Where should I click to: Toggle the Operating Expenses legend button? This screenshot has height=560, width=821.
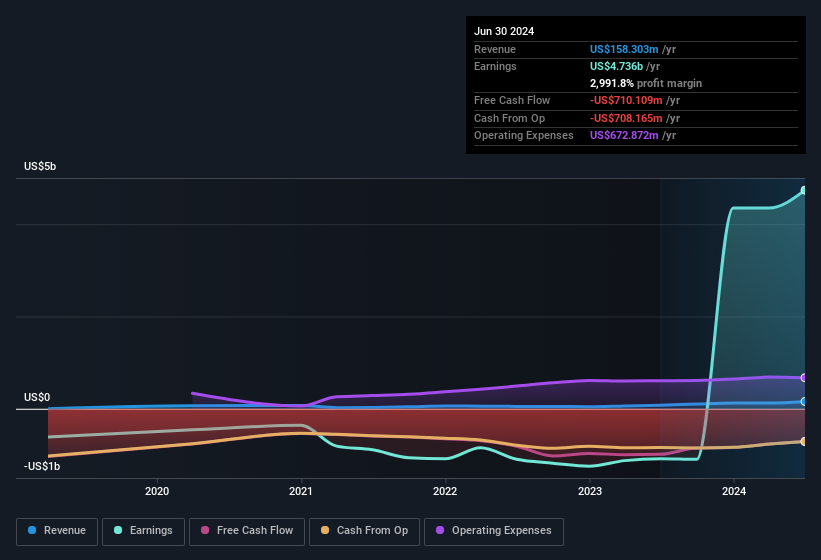click(x=494, y=532)
